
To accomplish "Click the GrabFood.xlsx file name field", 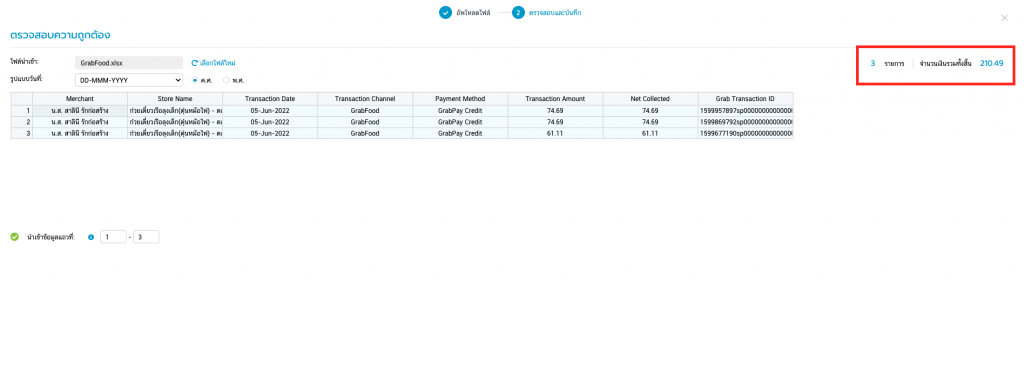I will pos(129,63).
